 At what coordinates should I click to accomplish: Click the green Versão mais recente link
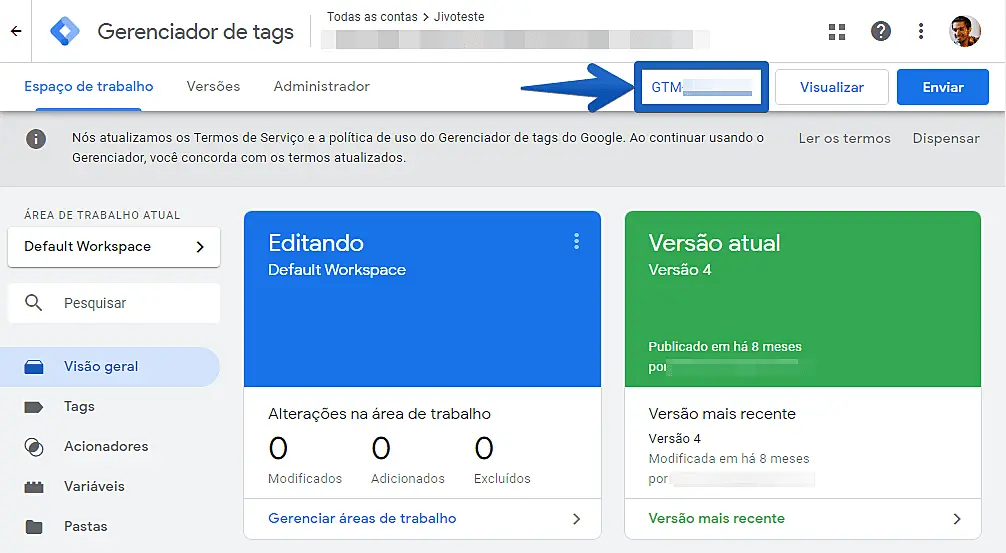click(x=716, y=518)
